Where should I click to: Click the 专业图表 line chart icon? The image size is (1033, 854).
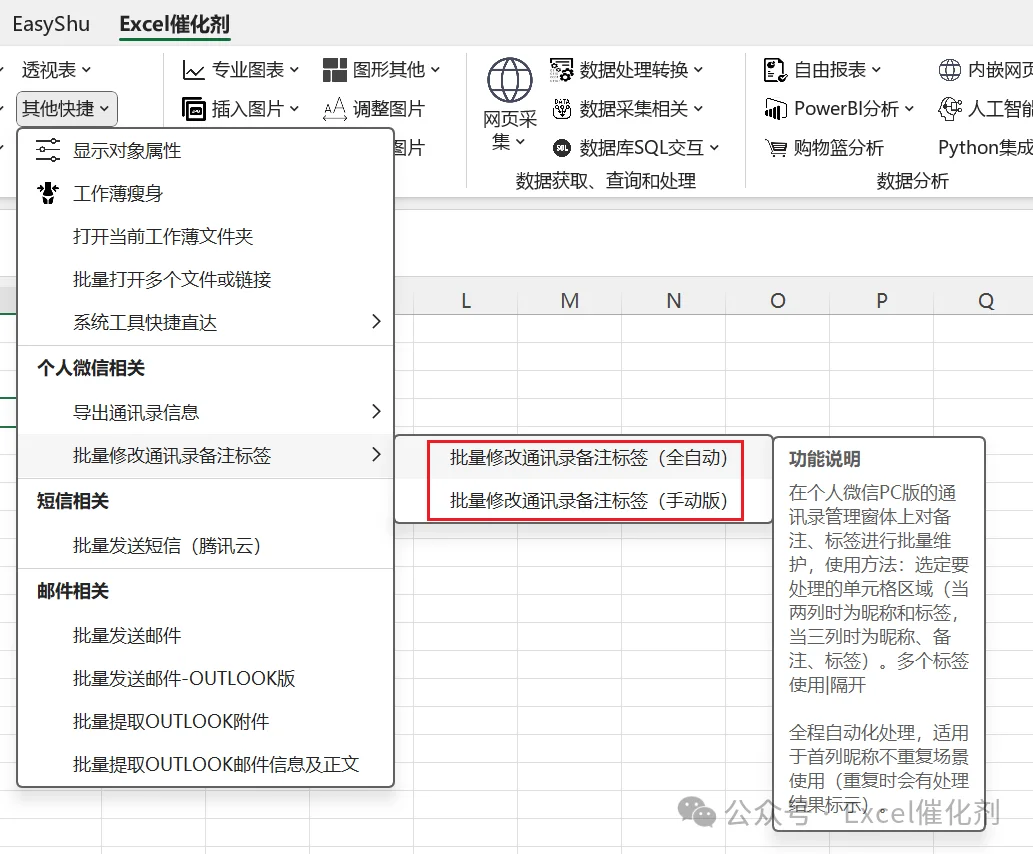[x=193, y=70]
